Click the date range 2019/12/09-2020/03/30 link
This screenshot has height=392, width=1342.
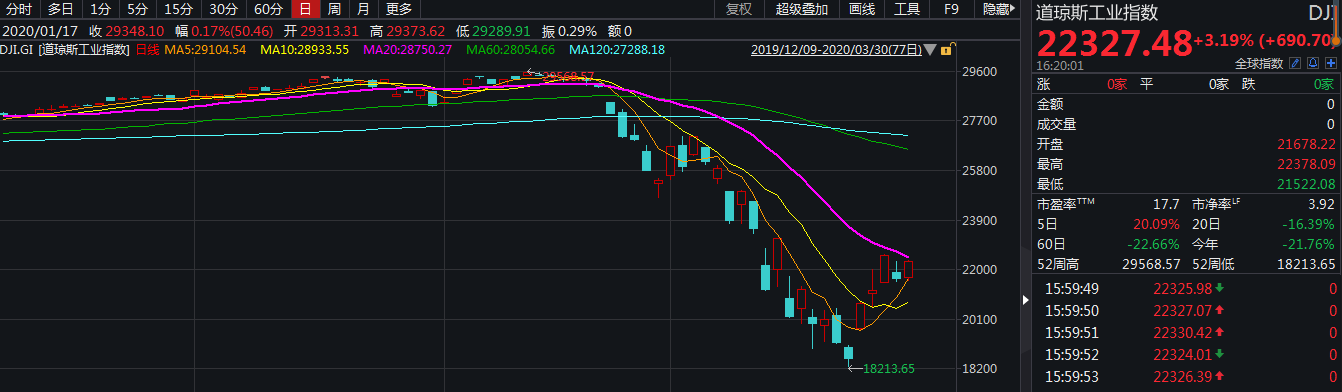[836, 49]
